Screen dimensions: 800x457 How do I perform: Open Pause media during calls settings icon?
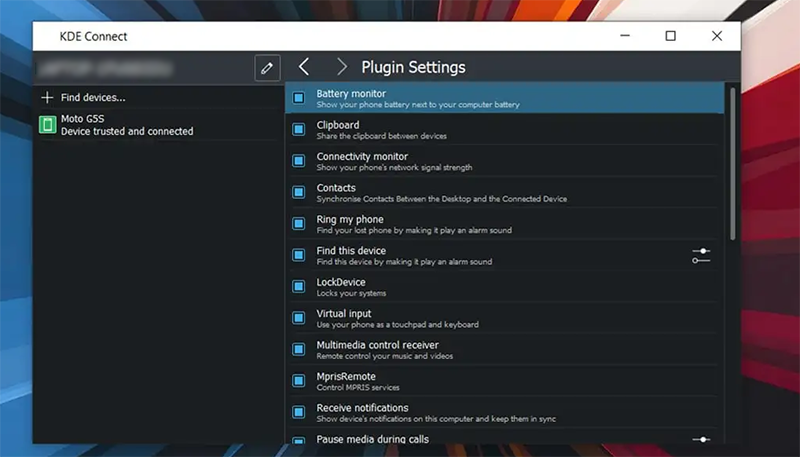[701, 439]
